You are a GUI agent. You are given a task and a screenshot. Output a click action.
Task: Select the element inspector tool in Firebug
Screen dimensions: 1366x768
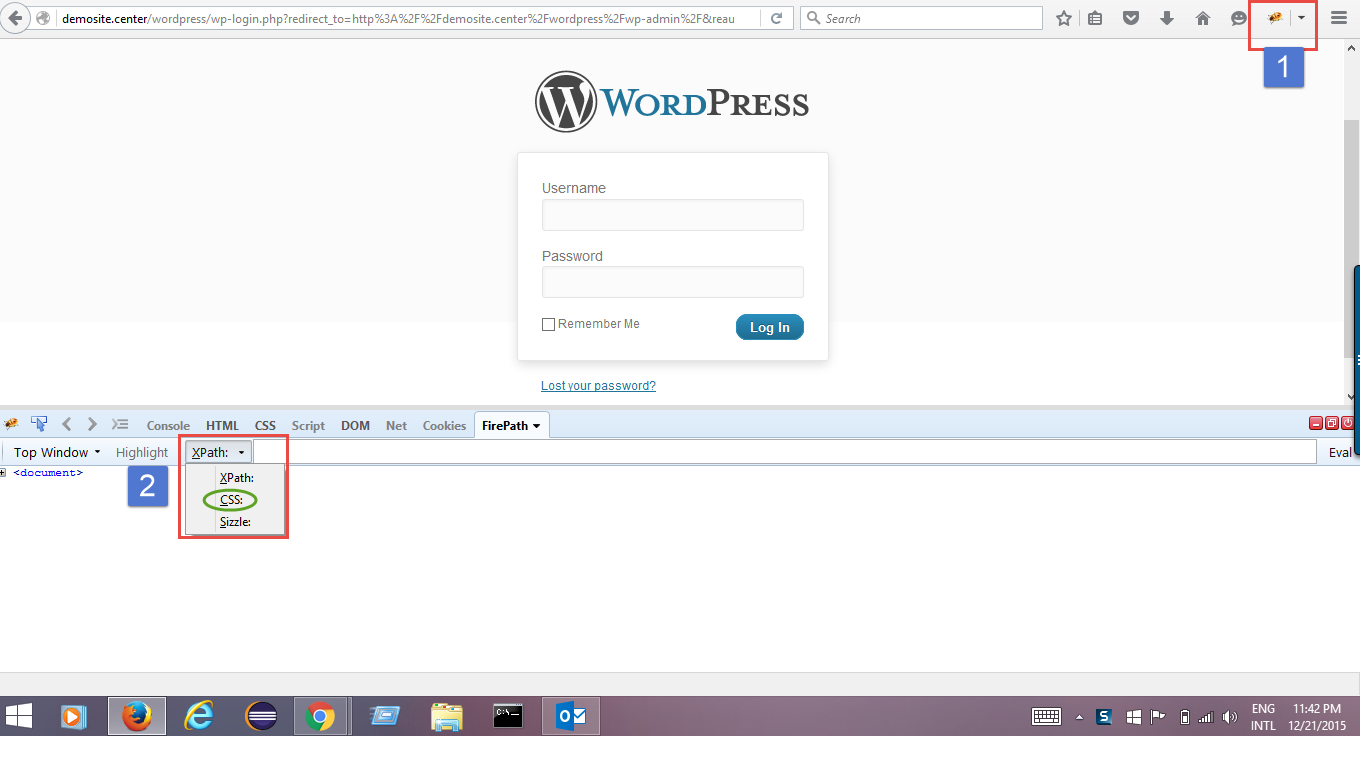point(39,424)
